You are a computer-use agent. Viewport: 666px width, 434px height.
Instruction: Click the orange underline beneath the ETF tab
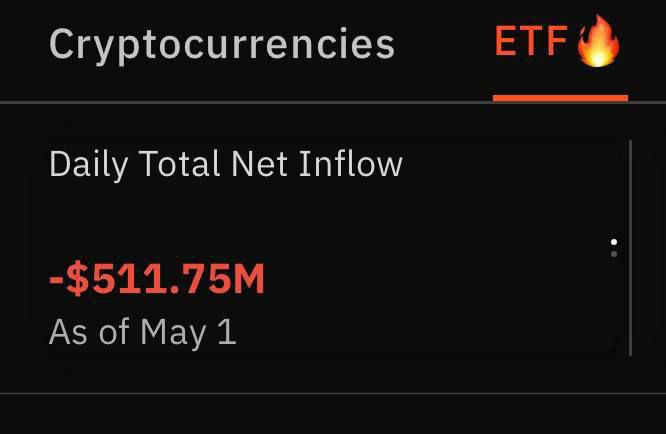[x=560, y=99]
